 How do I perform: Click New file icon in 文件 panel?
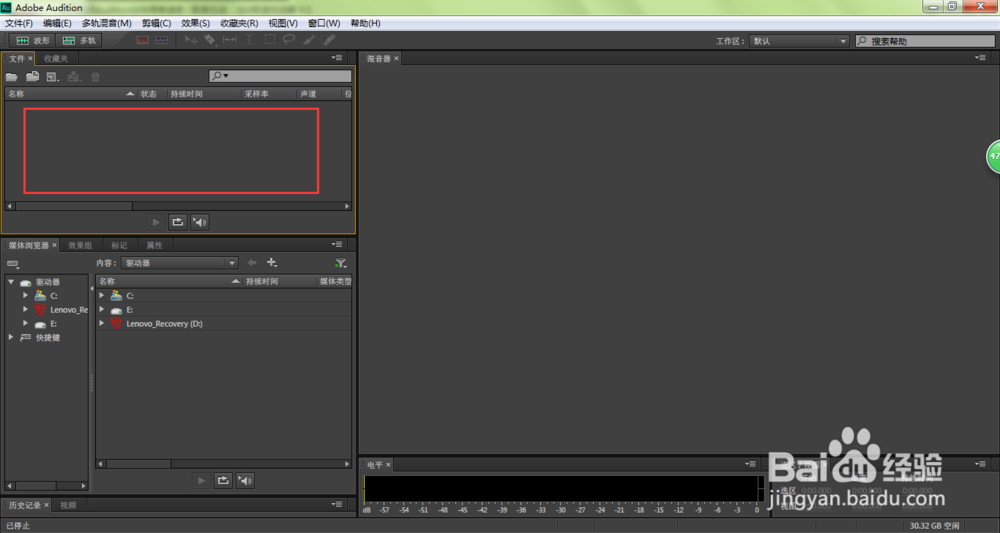coord(53,77)
